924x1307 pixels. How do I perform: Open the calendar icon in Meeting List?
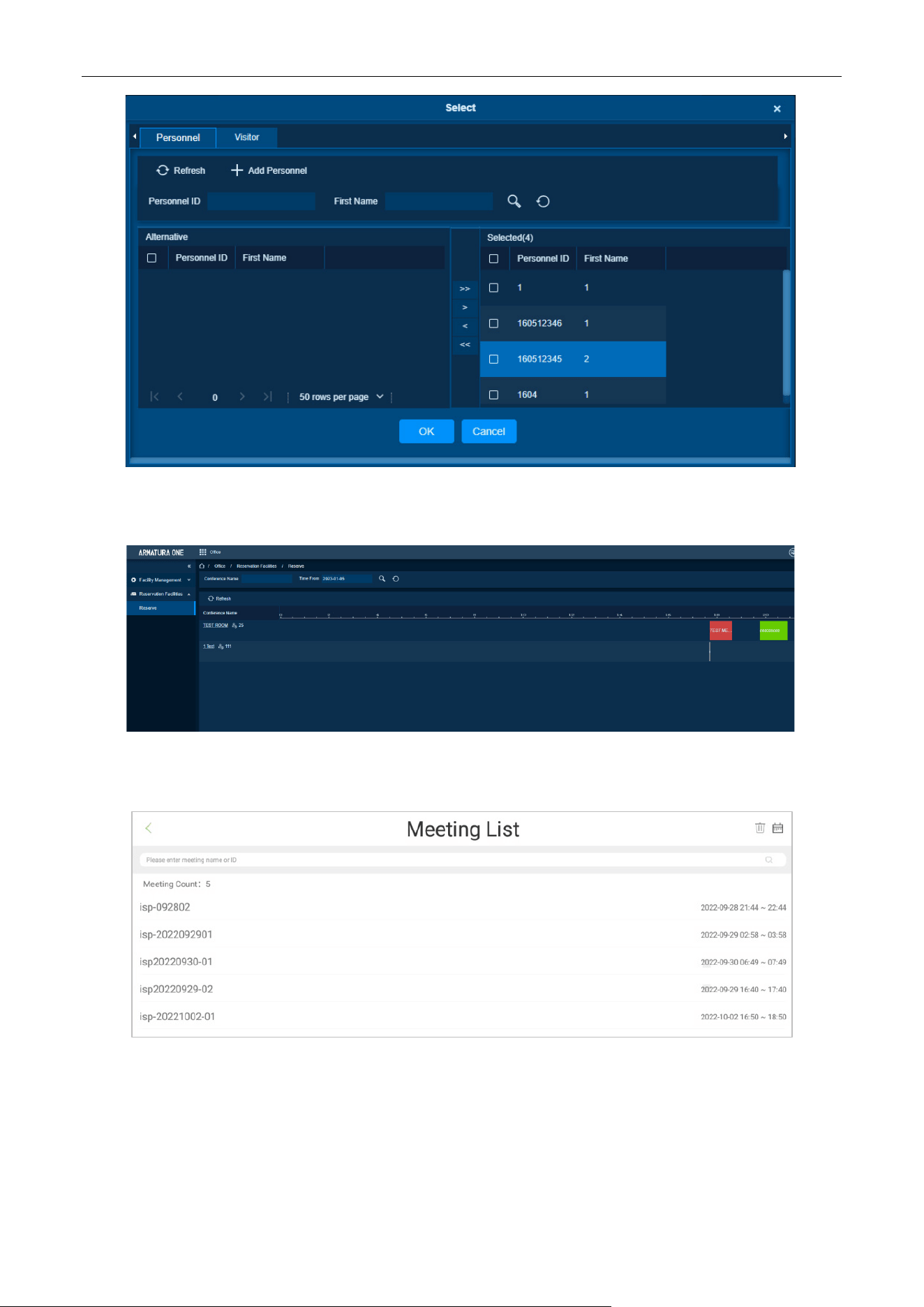pyautogui.click(x=778, y=828)
